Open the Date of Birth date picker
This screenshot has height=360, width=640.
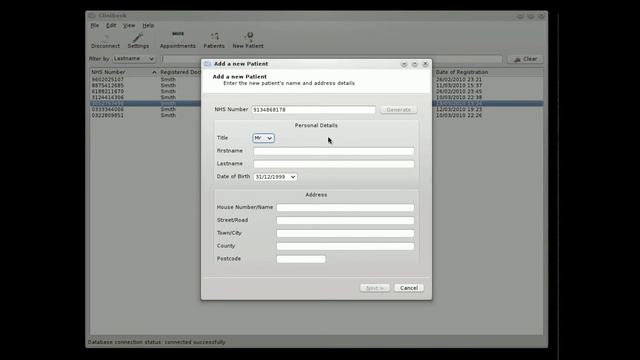275,177
